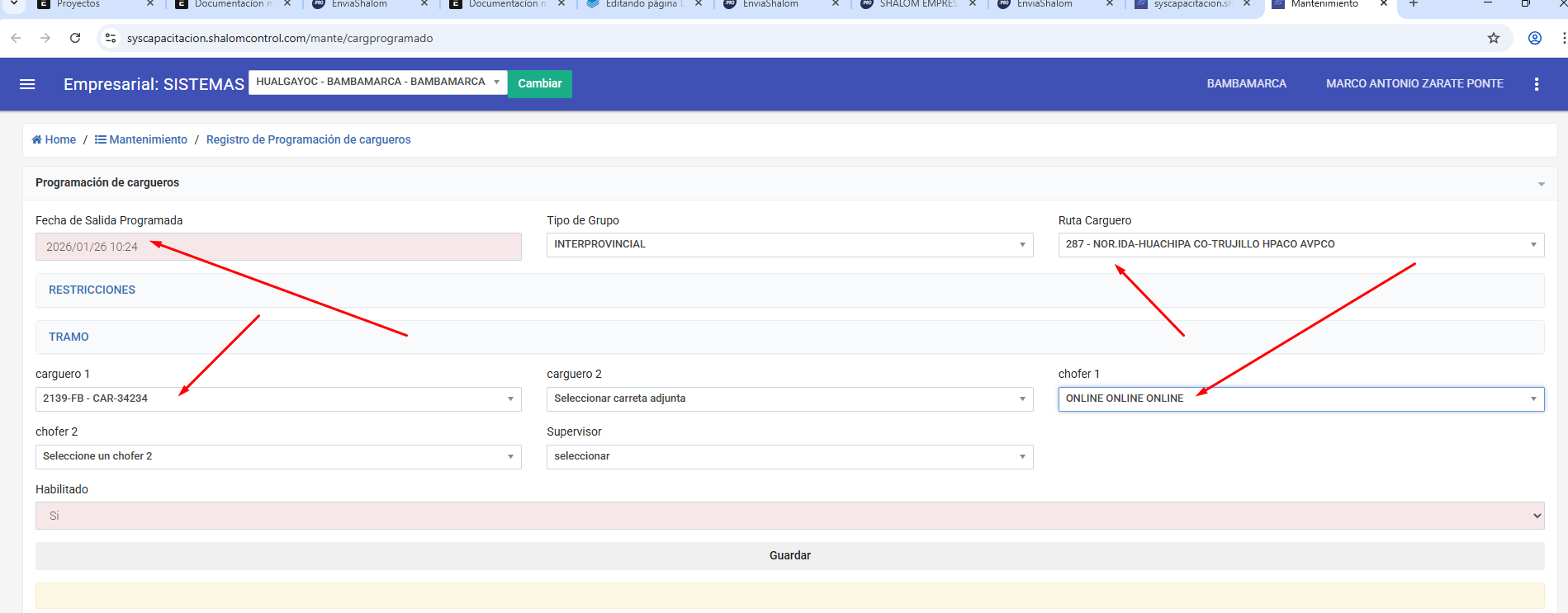1568x613 pixels.
Task: Open the Tipo de Grupo dropdown
Action: coord(789,244)
